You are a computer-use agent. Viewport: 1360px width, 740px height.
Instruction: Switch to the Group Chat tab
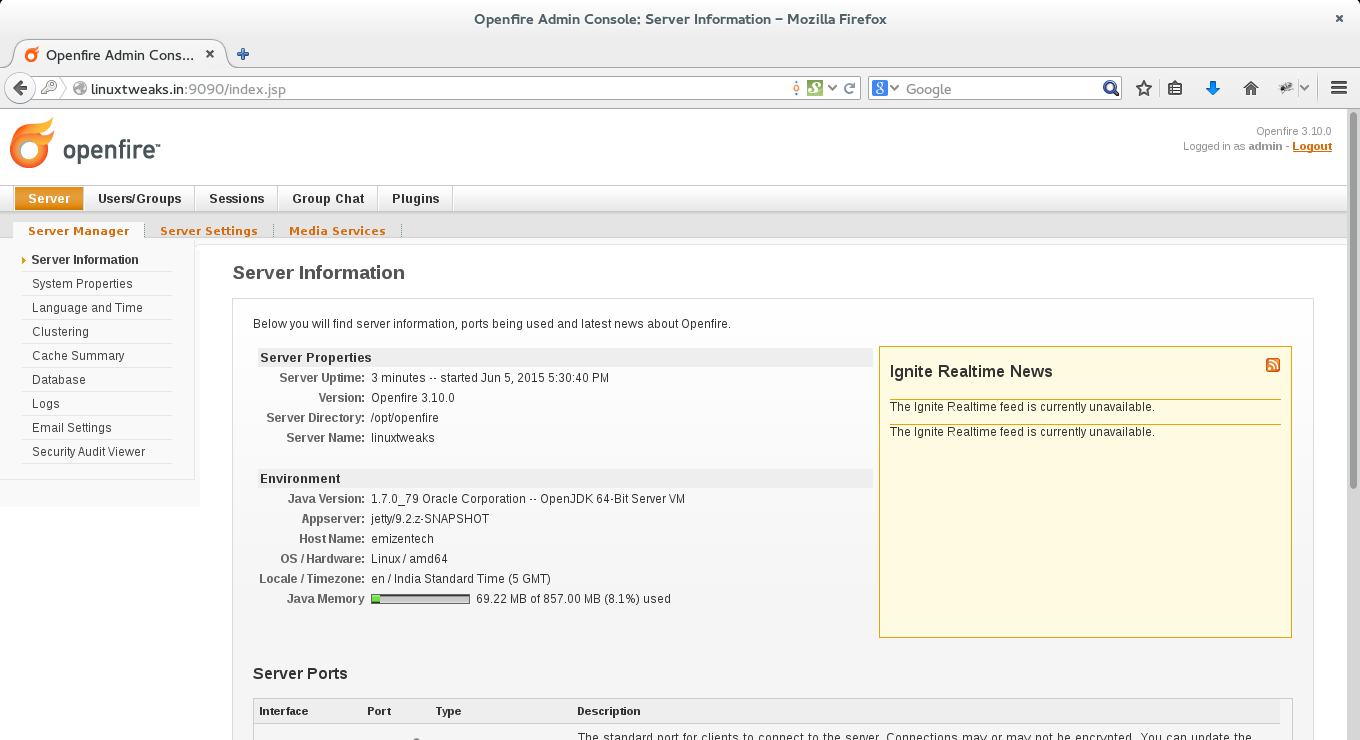tap(328, 198)
